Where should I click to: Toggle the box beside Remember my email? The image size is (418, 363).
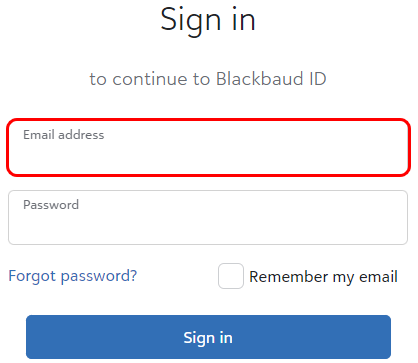[231, 276]
